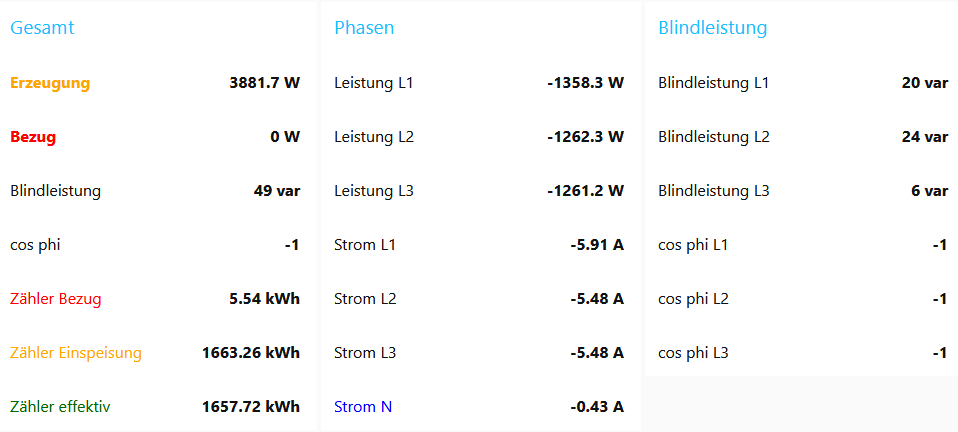
Task: Click the Gesamt panel heading
Action: click(x=42, y=28)
